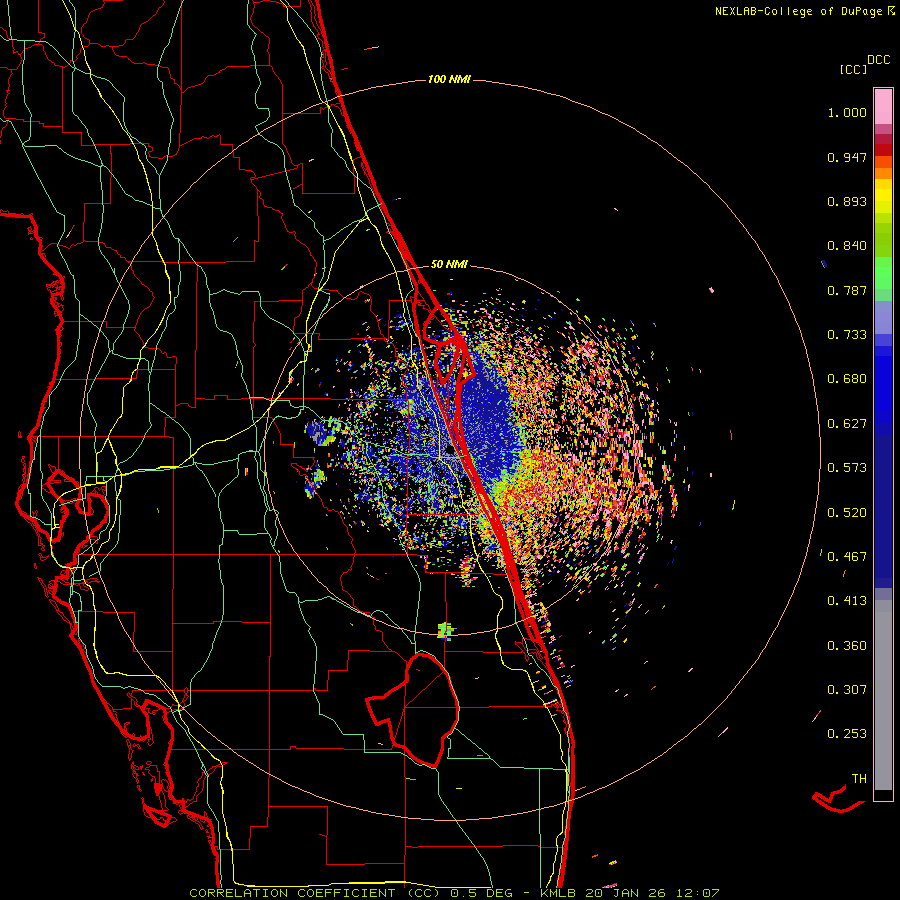
Task: Click the 0.947 legend value
Action: click(847, 157)
